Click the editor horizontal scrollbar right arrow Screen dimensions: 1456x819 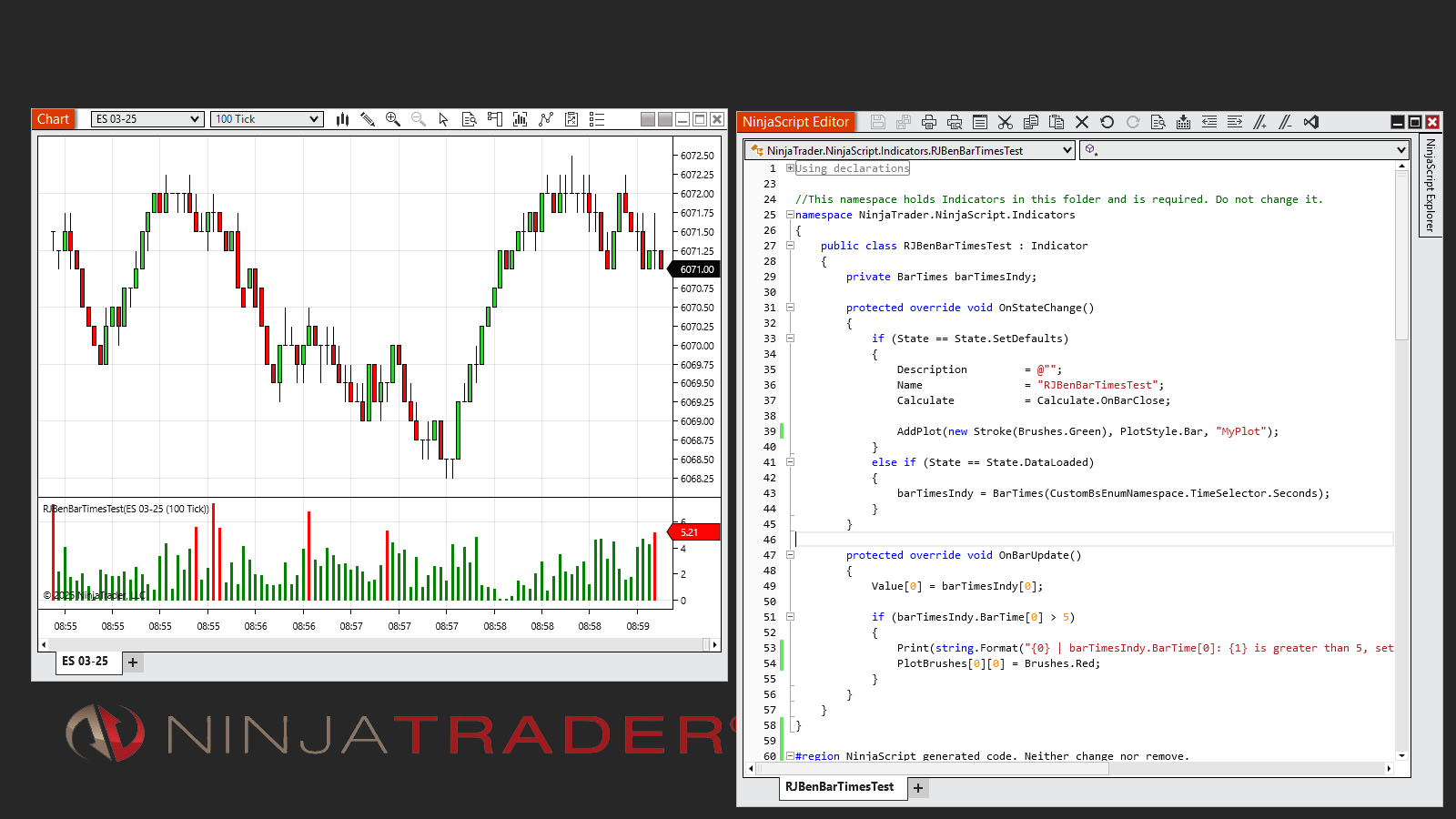click(x=1389, y=769)
